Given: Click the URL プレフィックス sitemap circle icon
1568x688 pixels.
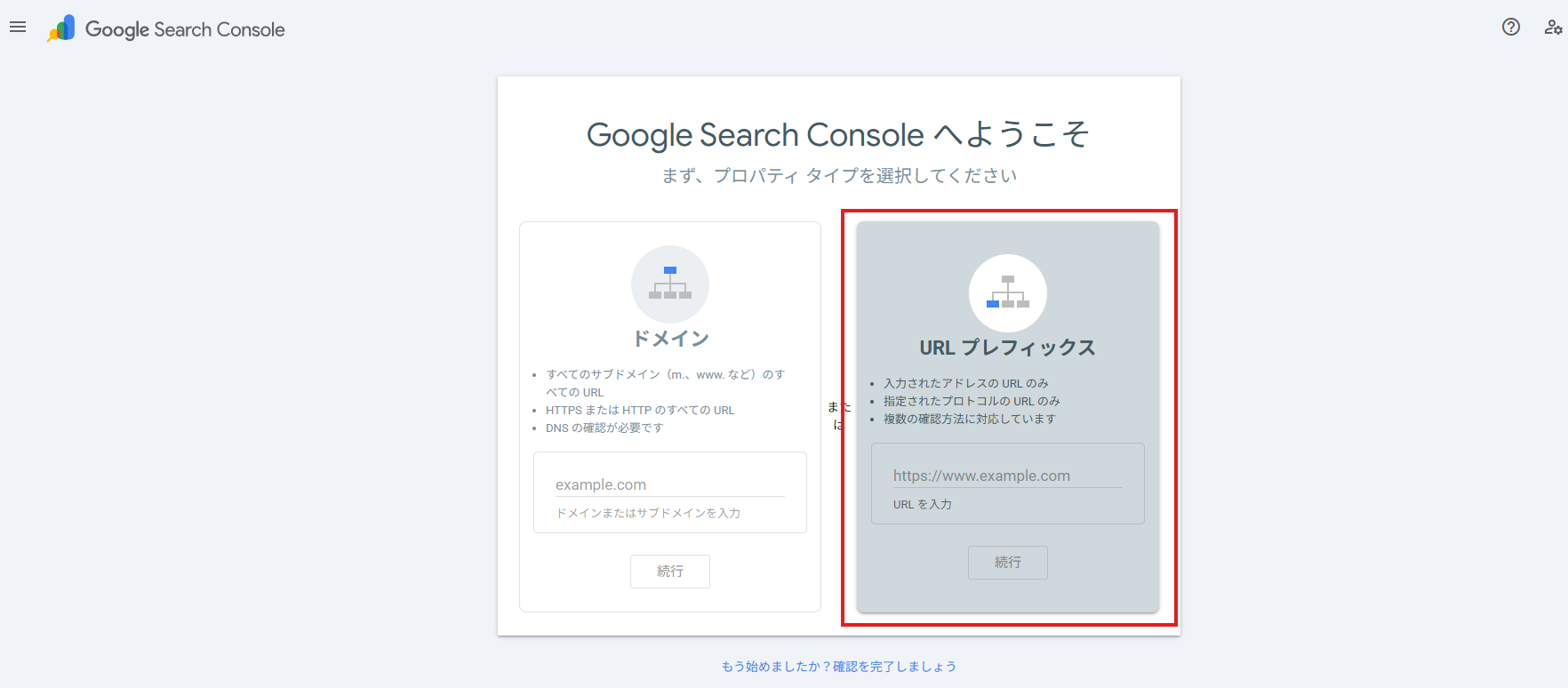Looking at the screenshot, I should click(1007, 292).
